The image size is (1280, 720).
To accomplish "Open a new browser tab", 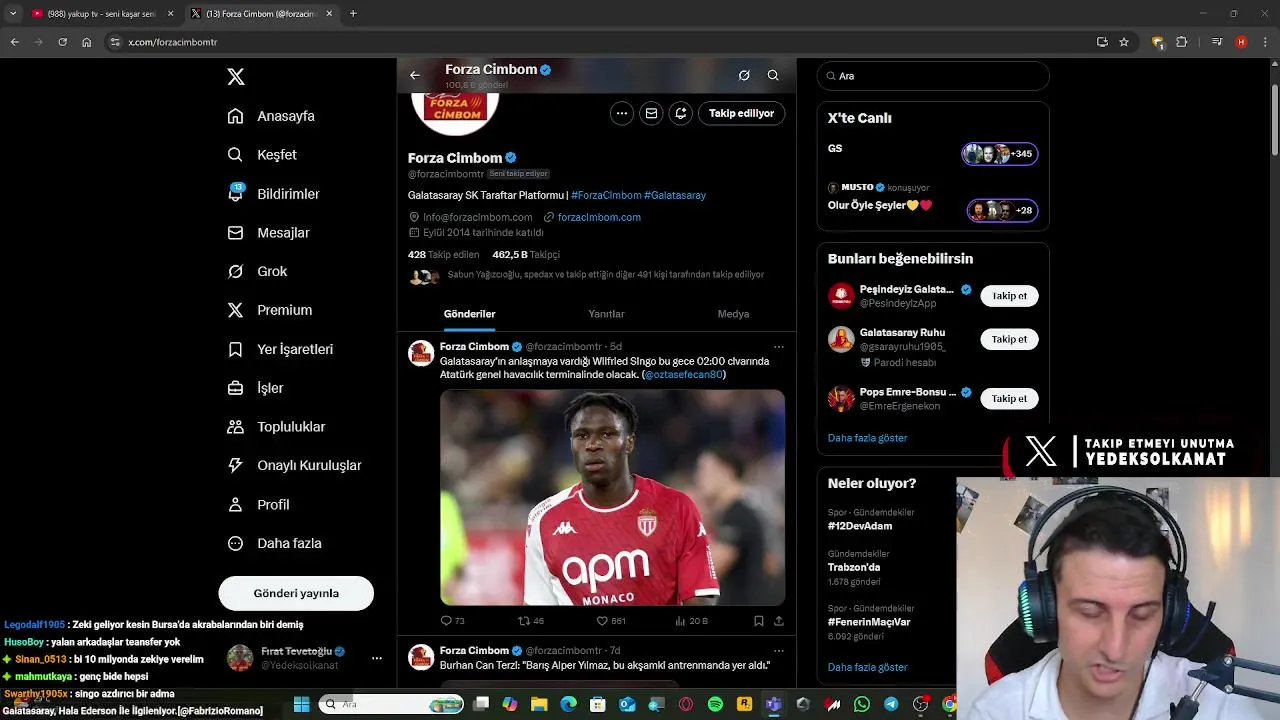I will click(x=353, y=14).
